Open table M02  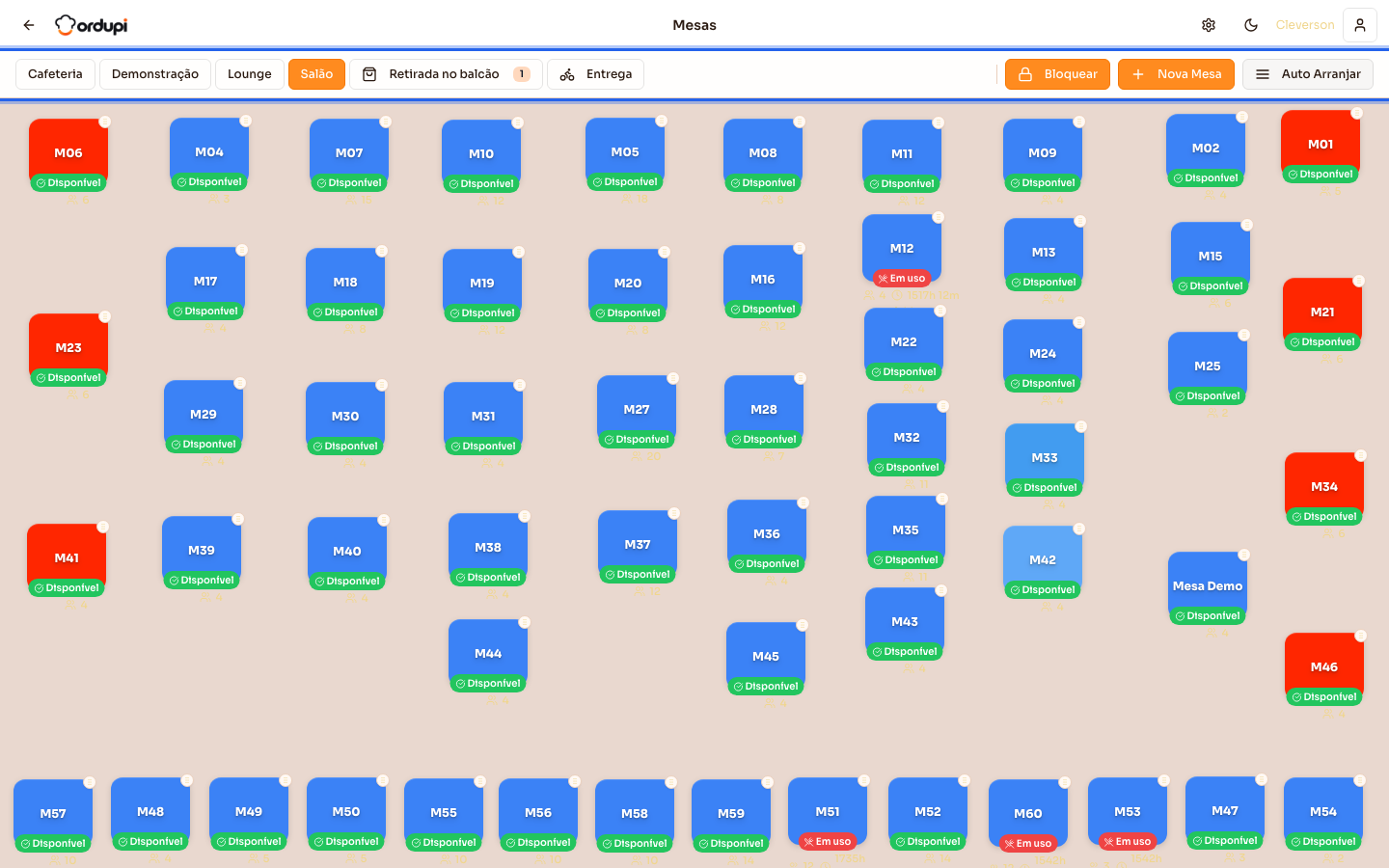(1206, 149)
